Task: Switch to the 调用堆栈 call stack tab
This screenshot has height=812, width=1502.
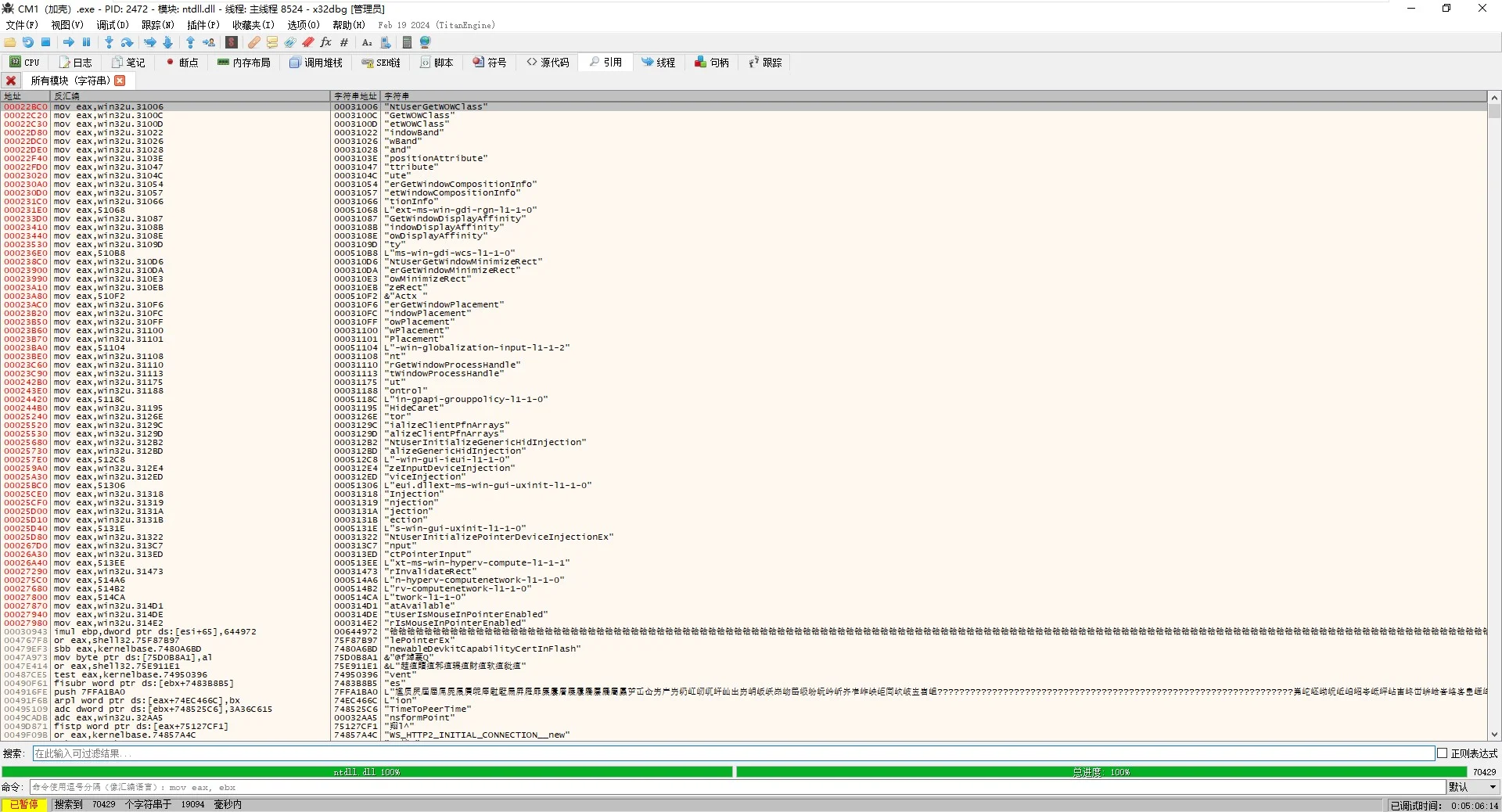Action: click(x=316, y=63)
